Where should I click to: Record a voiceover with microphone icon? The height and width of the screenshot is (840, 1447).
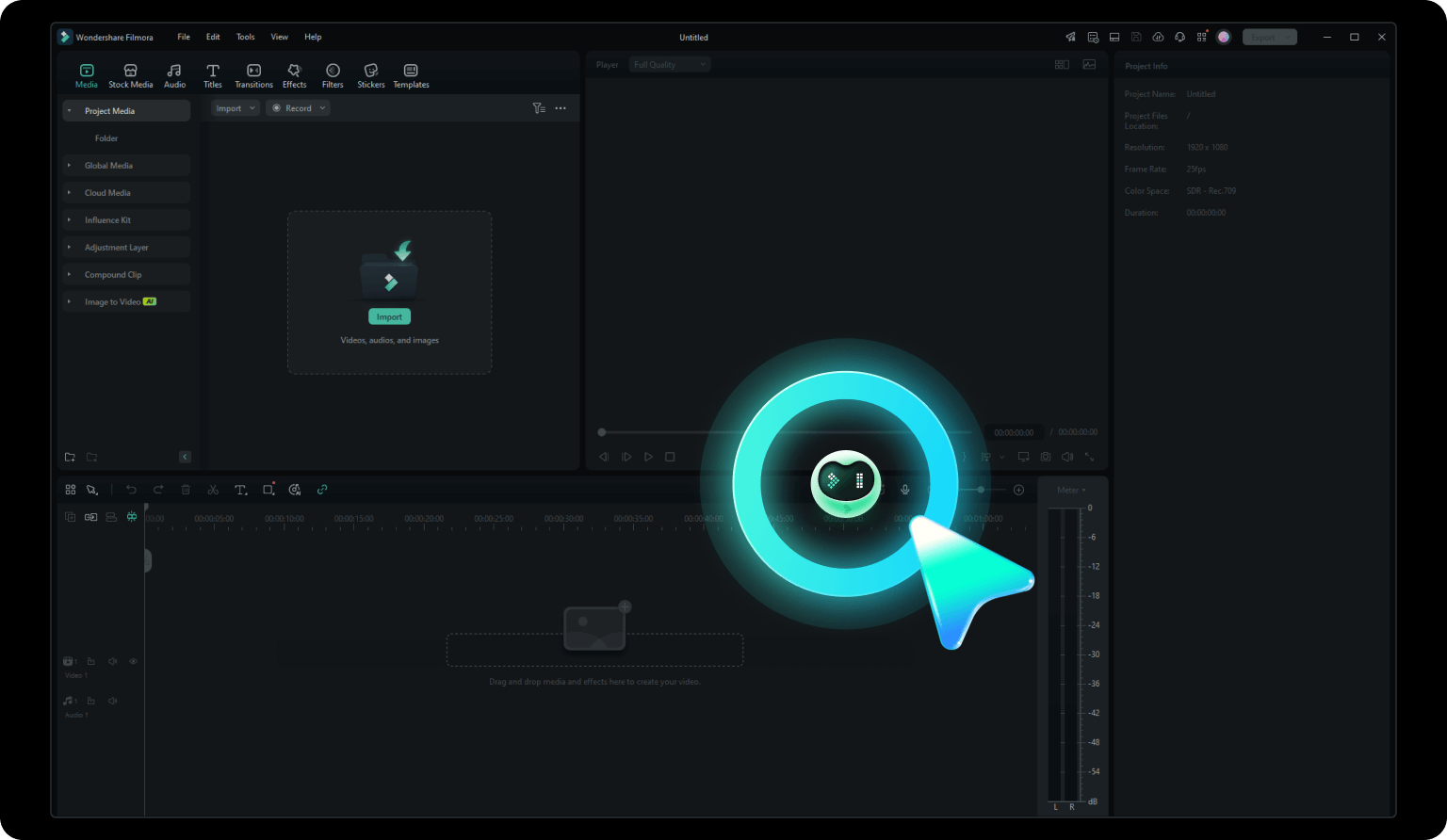tap(904, 490)
